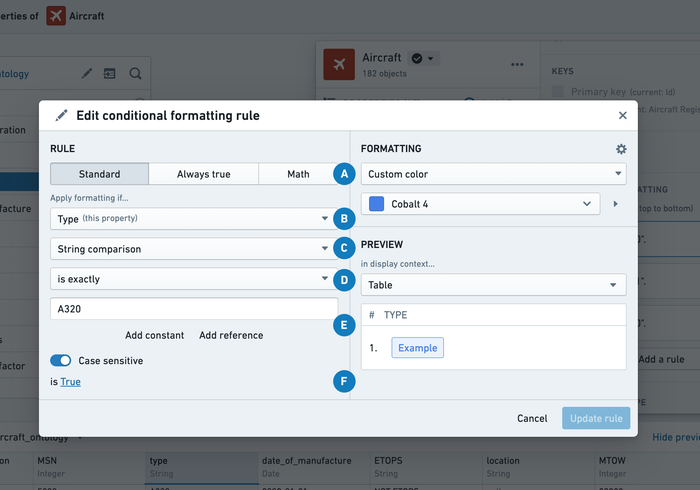Open the three-dot menu on Aircraft card
The image size is (700, 490).
517,64
